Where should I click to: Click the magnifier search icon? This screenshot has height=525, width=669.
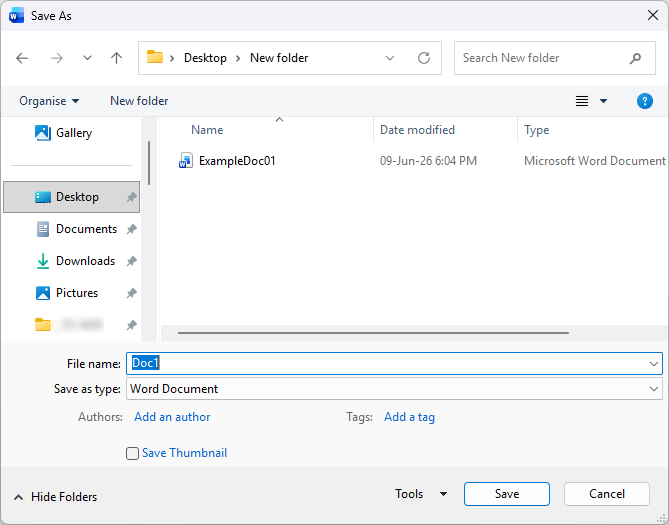pyautogui.click(x=635, y=58)
